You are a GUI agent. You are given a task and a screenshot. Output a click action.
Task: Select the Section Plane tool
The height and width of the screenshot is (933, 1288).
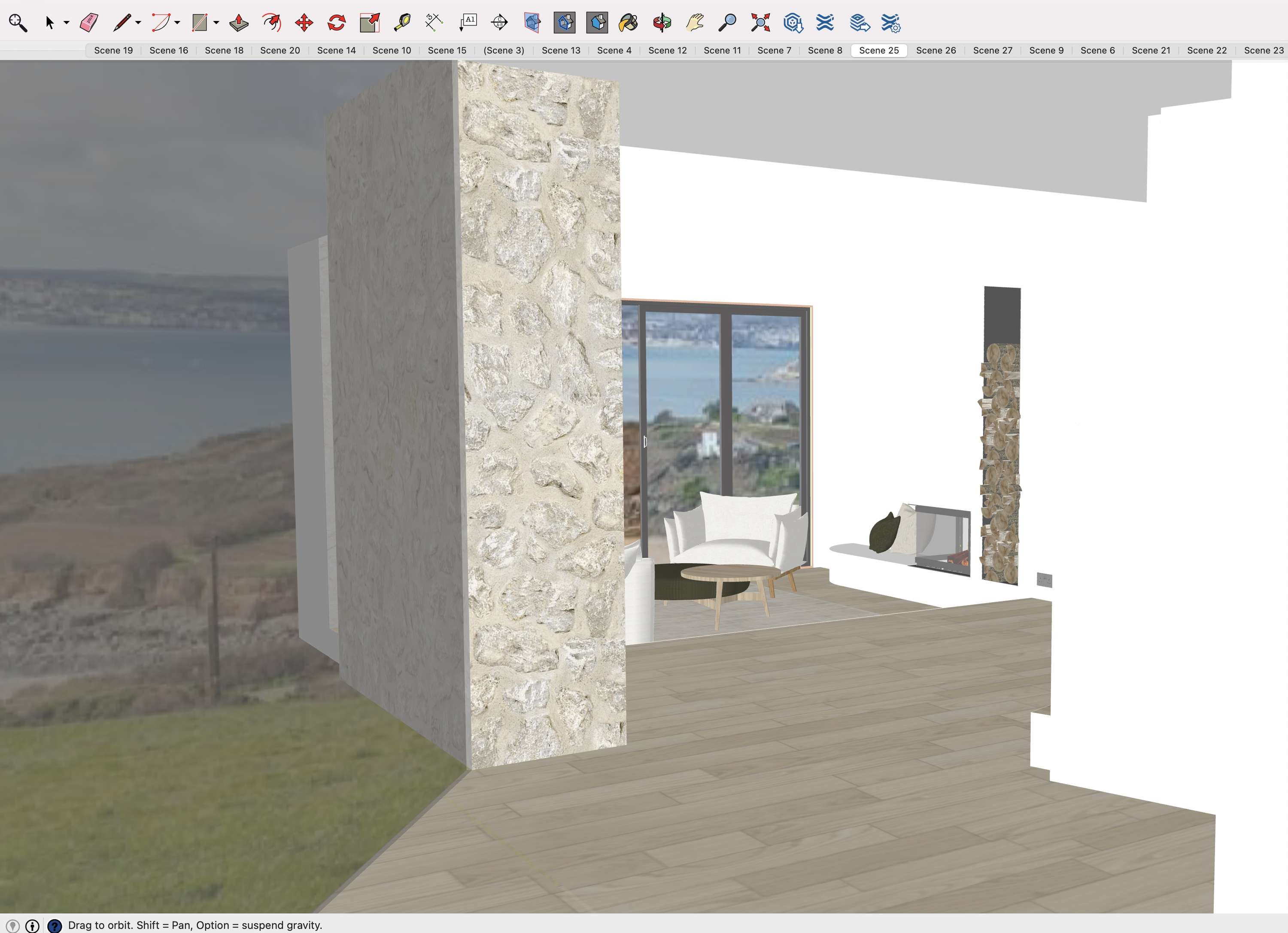(500, 23)
